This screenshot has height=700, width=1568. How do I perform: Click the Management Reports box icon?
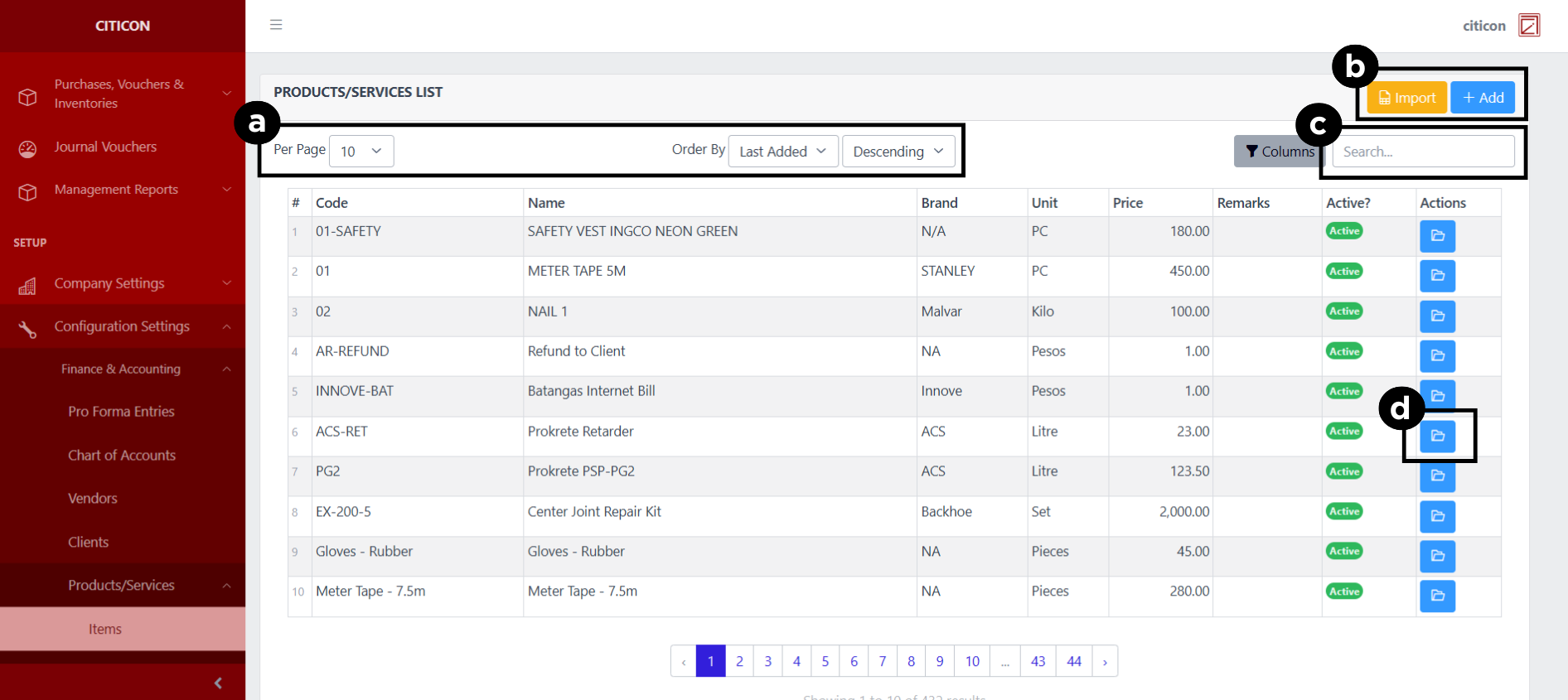pyautogui.click(x=27, y=192)
